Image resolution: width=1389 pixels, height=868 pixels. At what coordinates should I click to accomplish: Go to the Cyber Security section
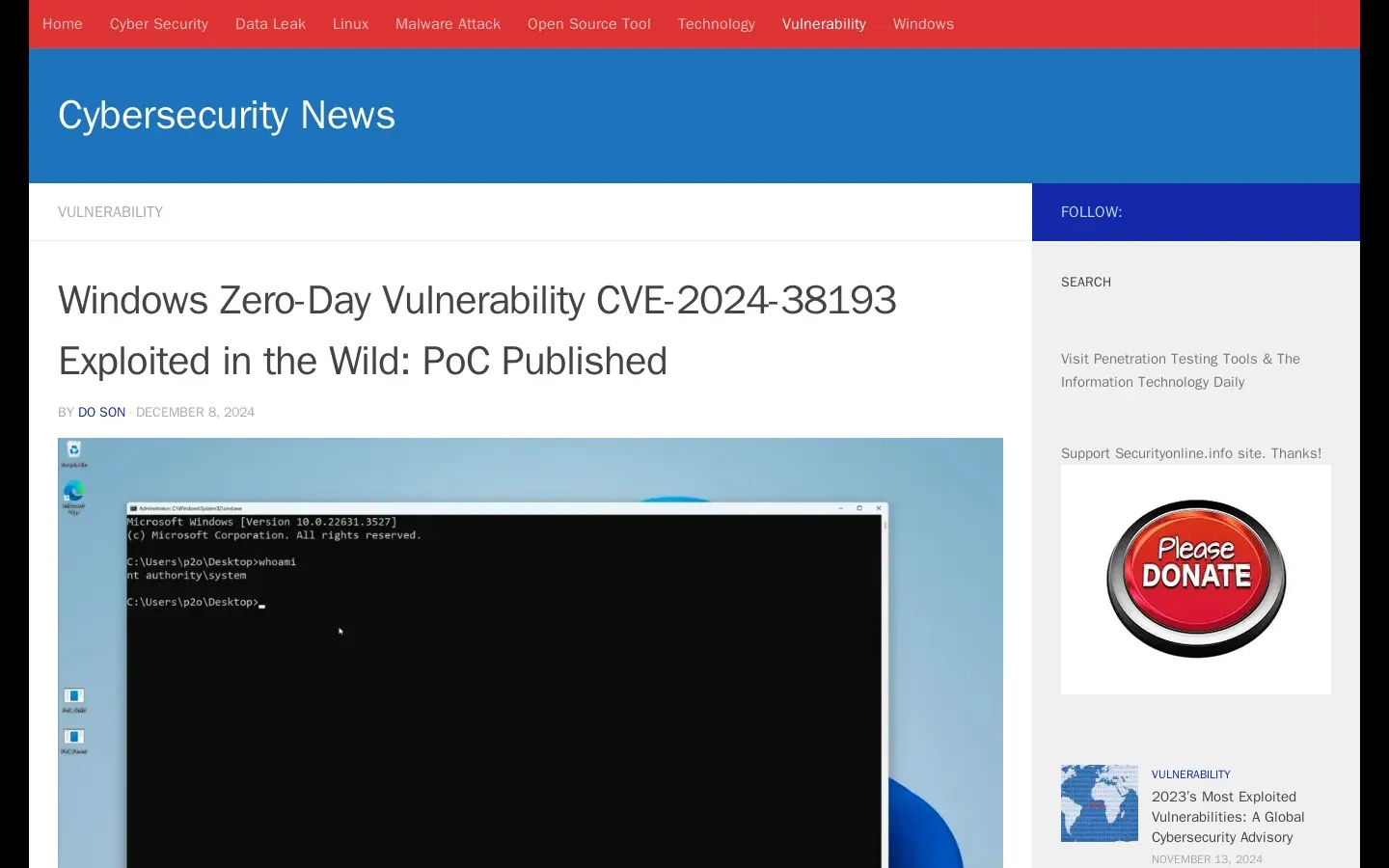click(159, 24)
